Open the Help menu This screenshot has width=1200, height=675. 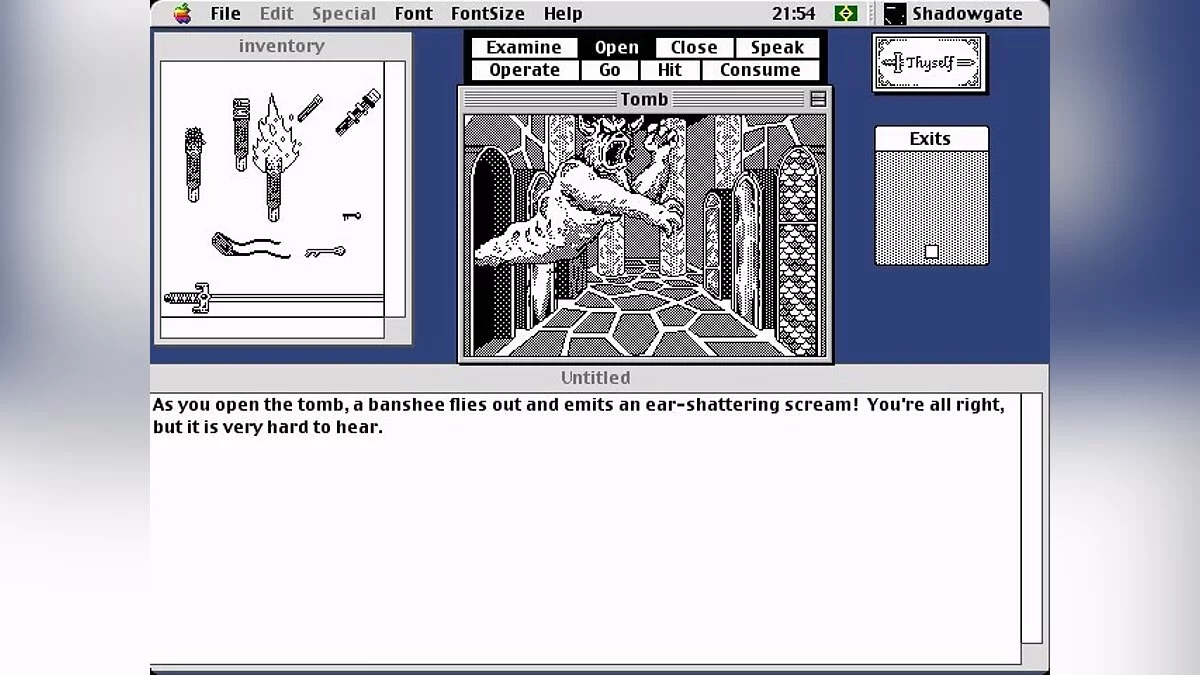(563, 14)
